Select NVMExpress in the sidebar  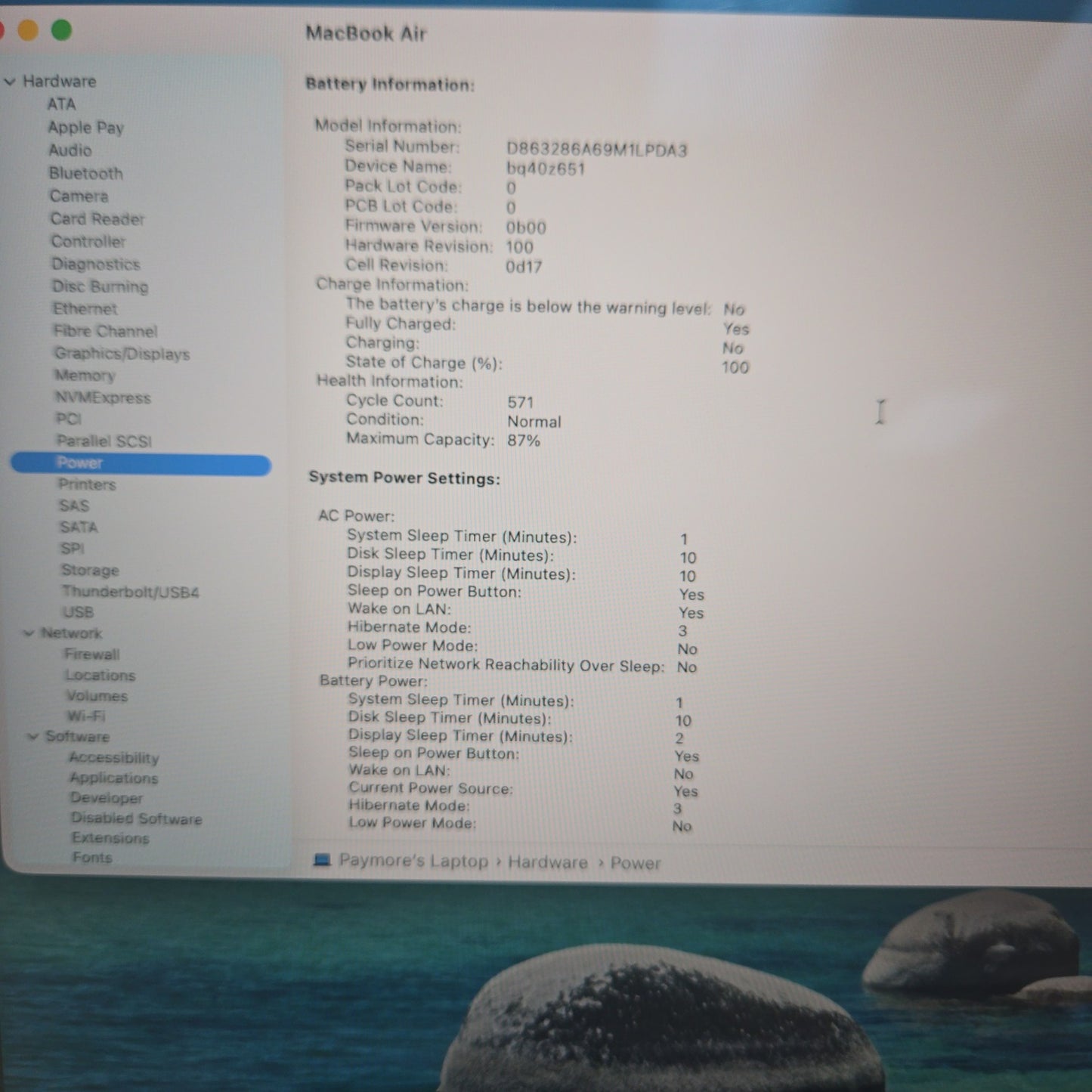click(103, 398)
